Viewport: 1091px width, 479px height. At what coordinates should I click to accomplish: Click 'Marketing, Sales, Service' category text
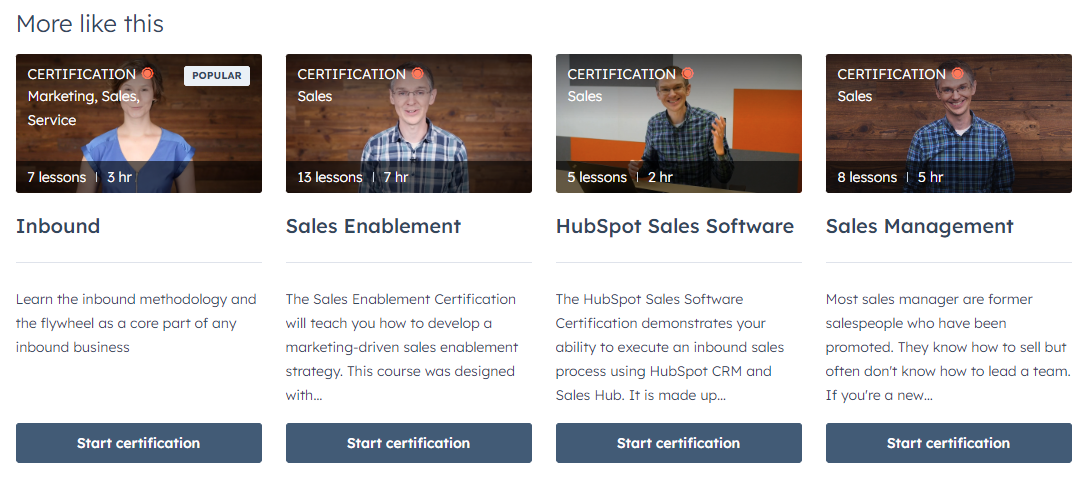pyautogui.click(x=83, y=108)
